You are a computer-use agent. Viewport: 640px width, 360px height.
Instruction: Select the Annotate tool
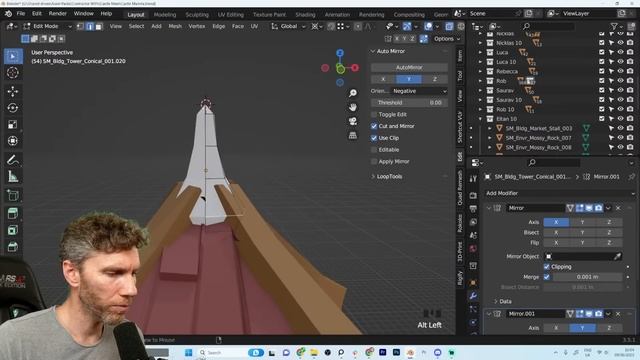click(13, 160)
